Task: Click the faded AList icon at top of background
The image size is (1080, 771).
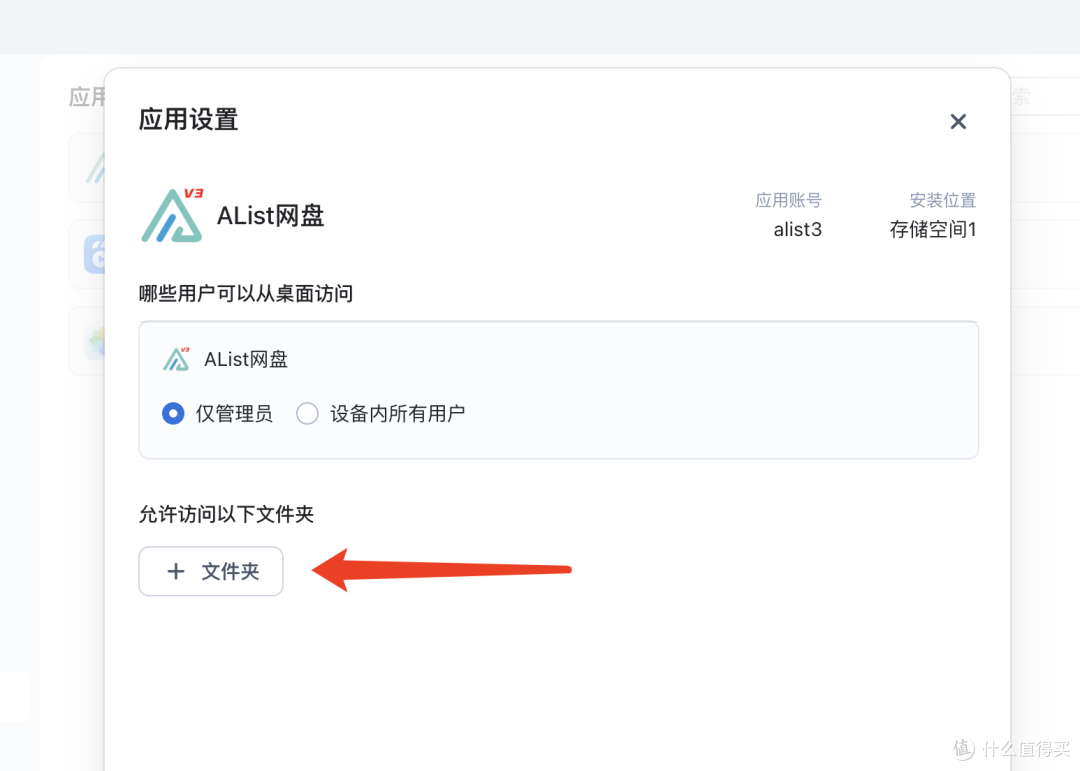Action: click(96, 167)
